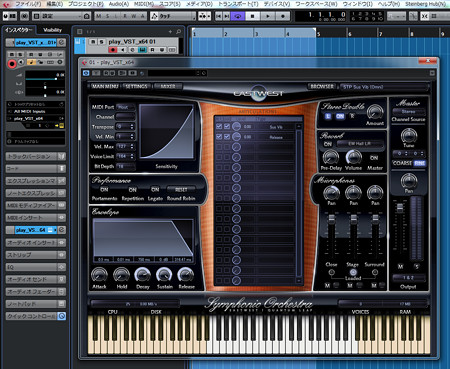The height and width of the screenshot is (369, 450).
Task: Open the MIDI(M) menu
Action: pos(144,4)
